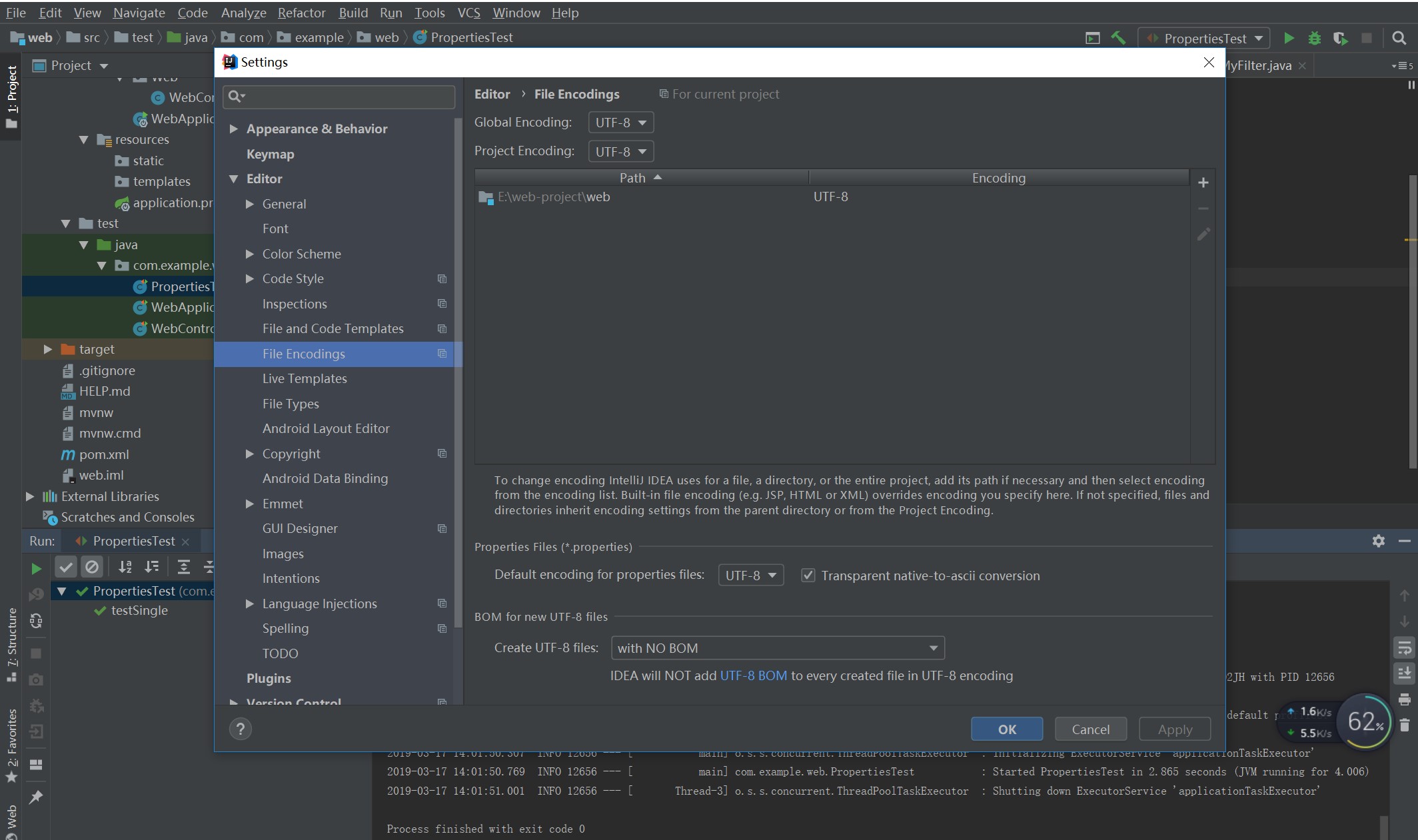Add a new encoding path with the plus icon
The image size is (1418, 840).
point(1203,182)
